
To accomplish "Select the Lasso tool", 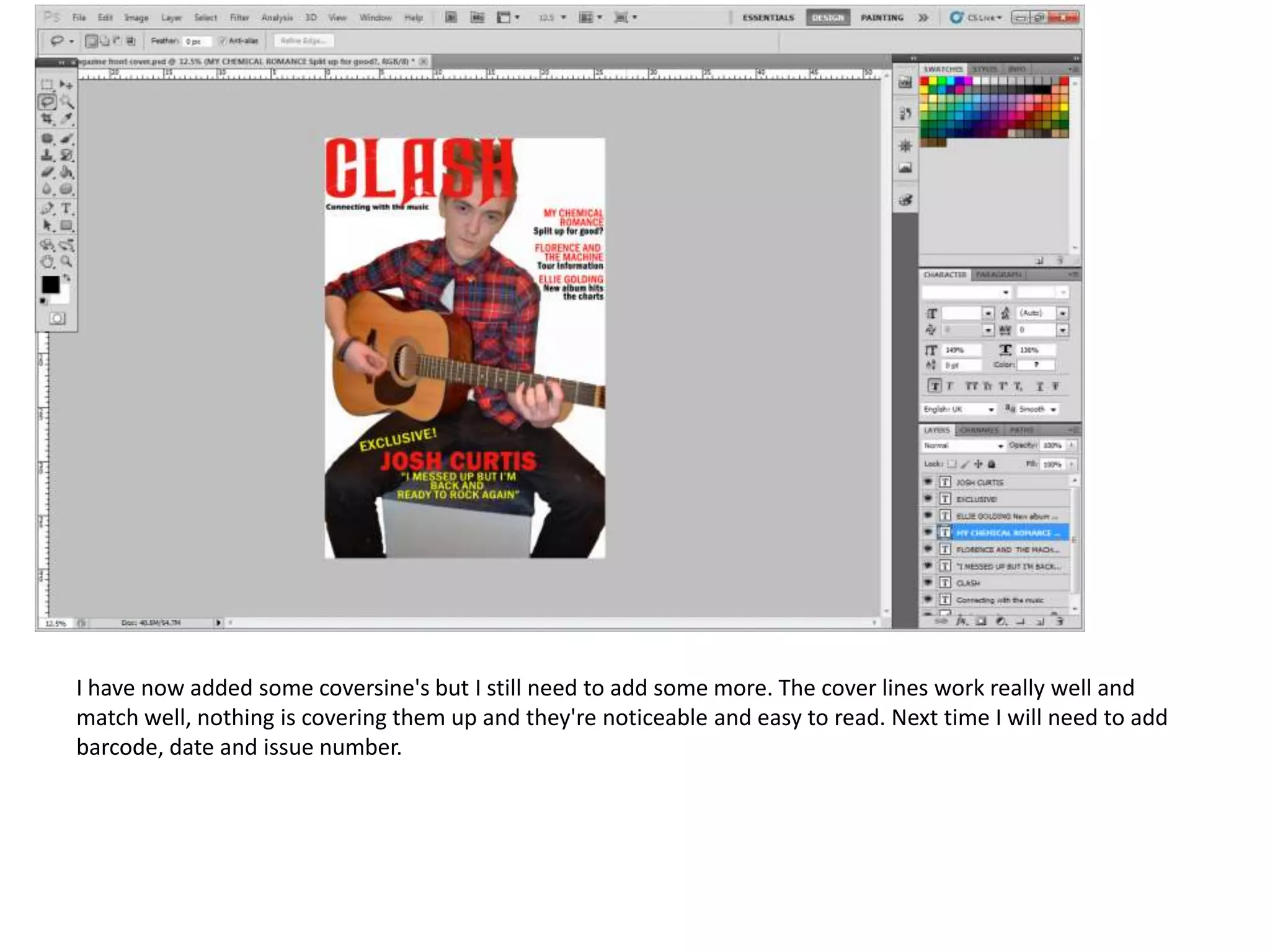I will (47, 102).
